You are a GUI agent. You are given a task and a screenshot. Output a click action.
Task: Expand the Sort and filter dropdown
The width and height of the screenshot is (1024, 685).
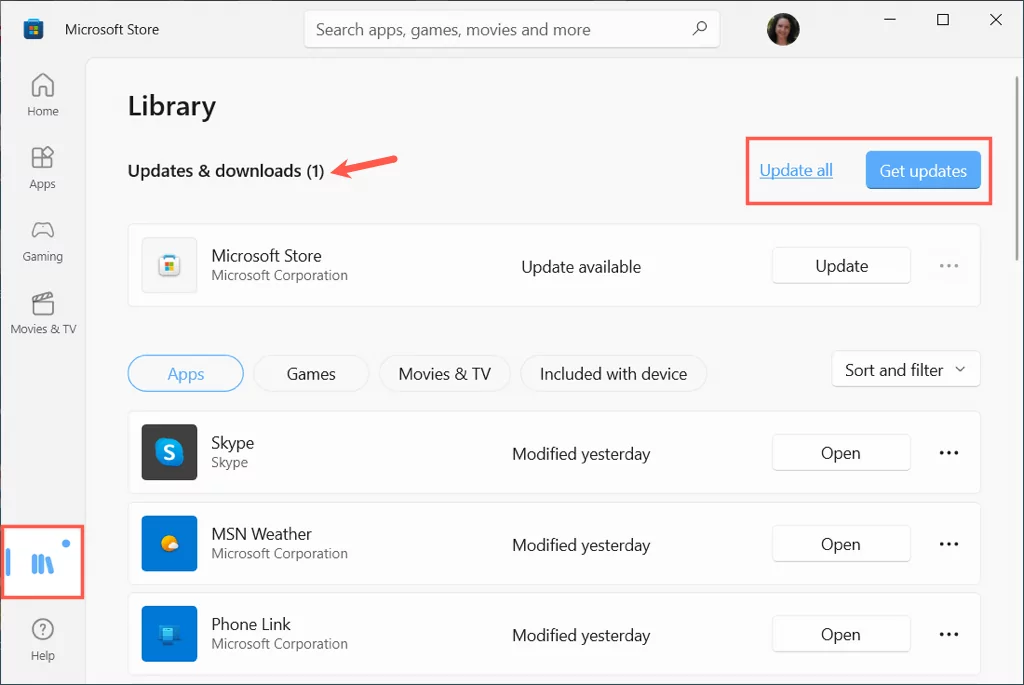click(x=906, y=370)
